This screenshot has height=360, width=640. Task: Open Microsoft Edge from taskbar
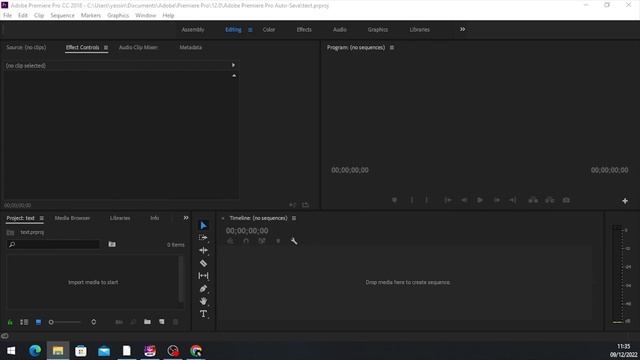pos(35,351)
